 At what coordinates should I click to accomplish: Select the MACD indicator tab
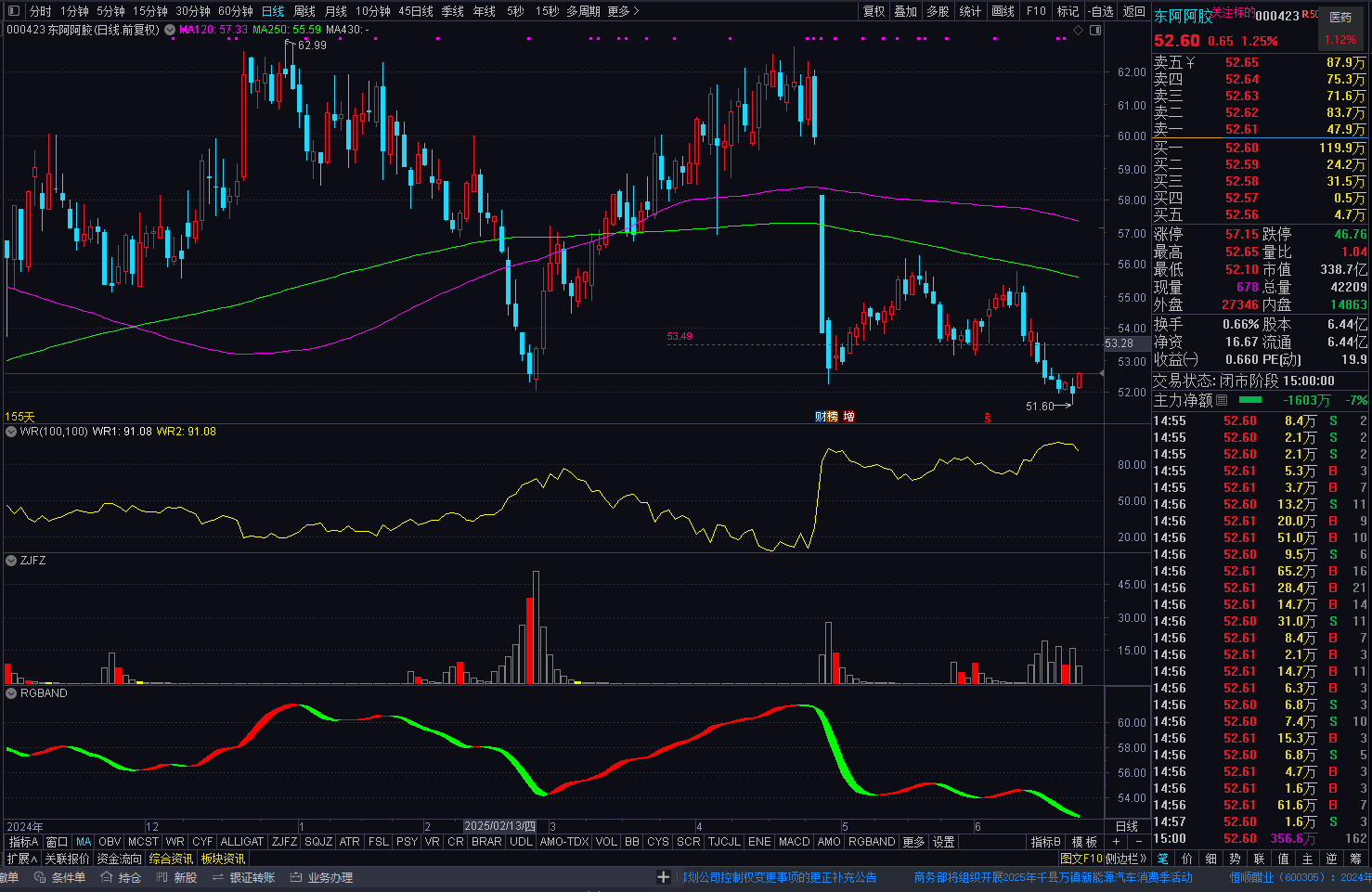794,842
